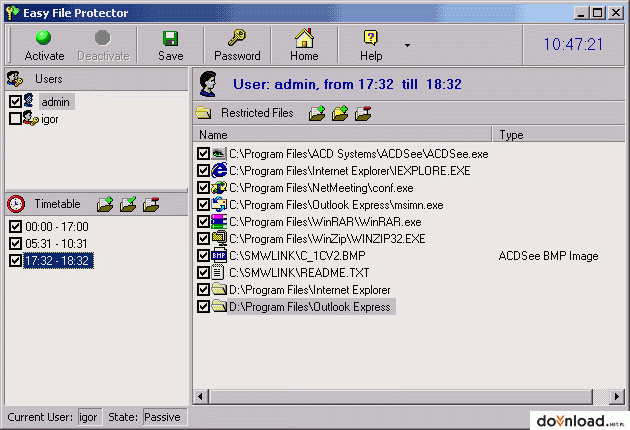
Task: Click the igor user key icon
Action: [31, 119]
